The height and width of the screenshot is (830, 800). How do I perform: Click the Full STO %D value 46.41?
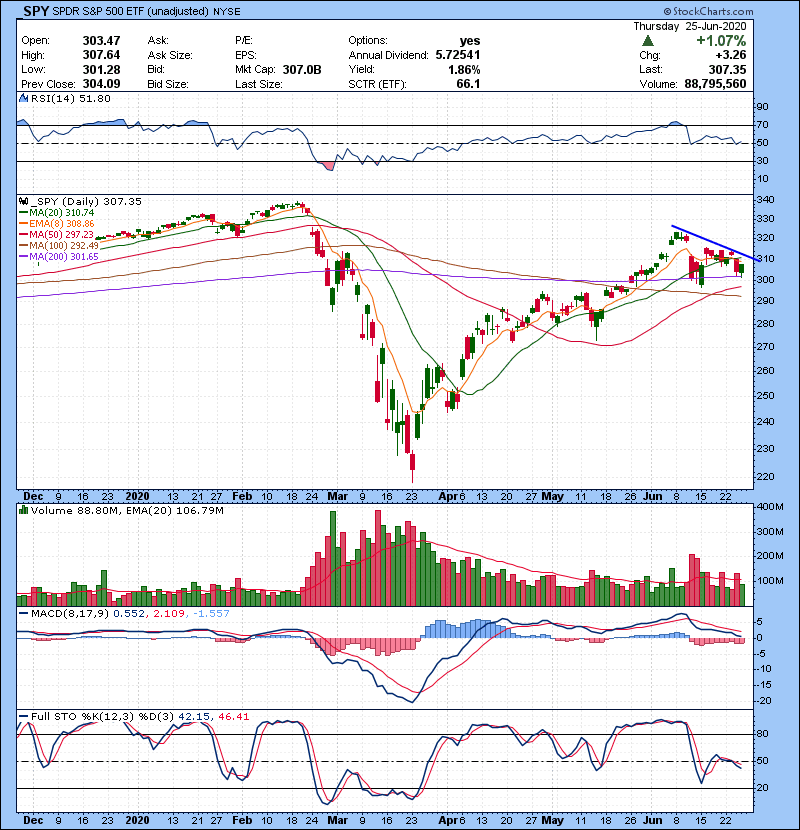pos(233,717)
